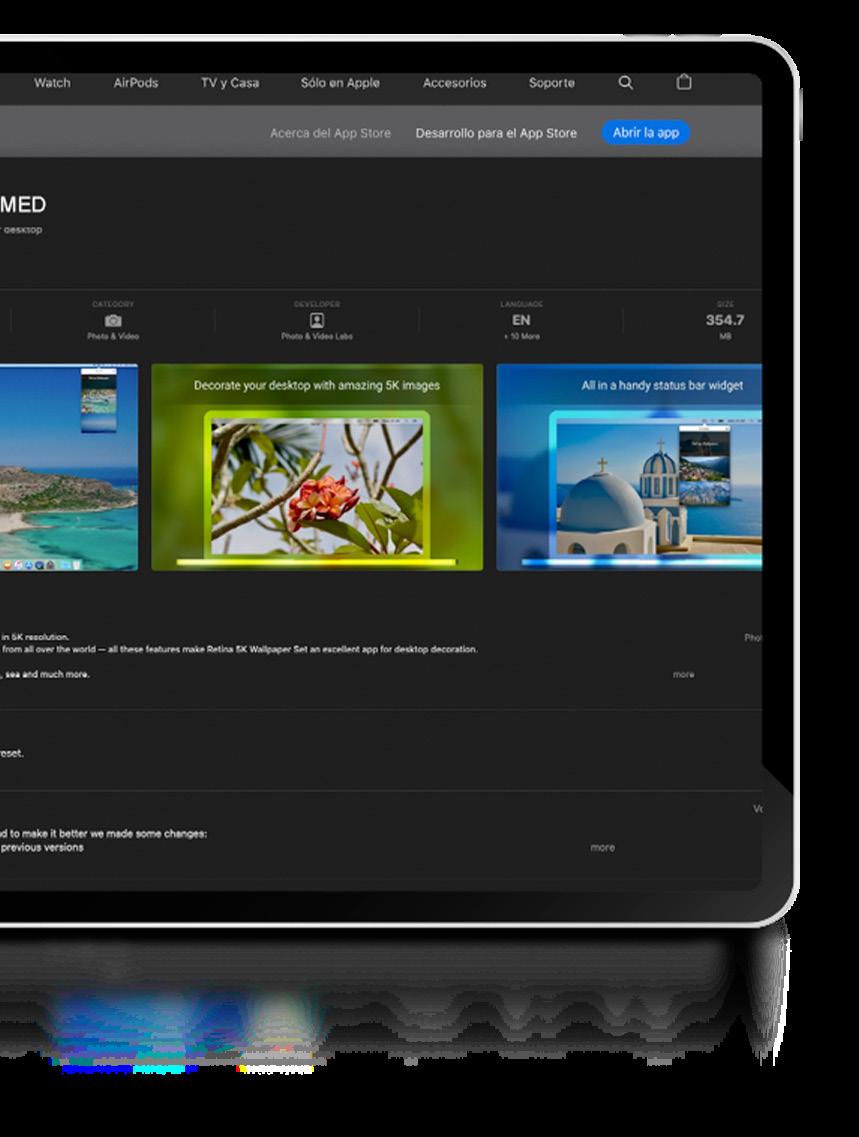Click the camera category icon
The image size is (859, 1137).
113,321
